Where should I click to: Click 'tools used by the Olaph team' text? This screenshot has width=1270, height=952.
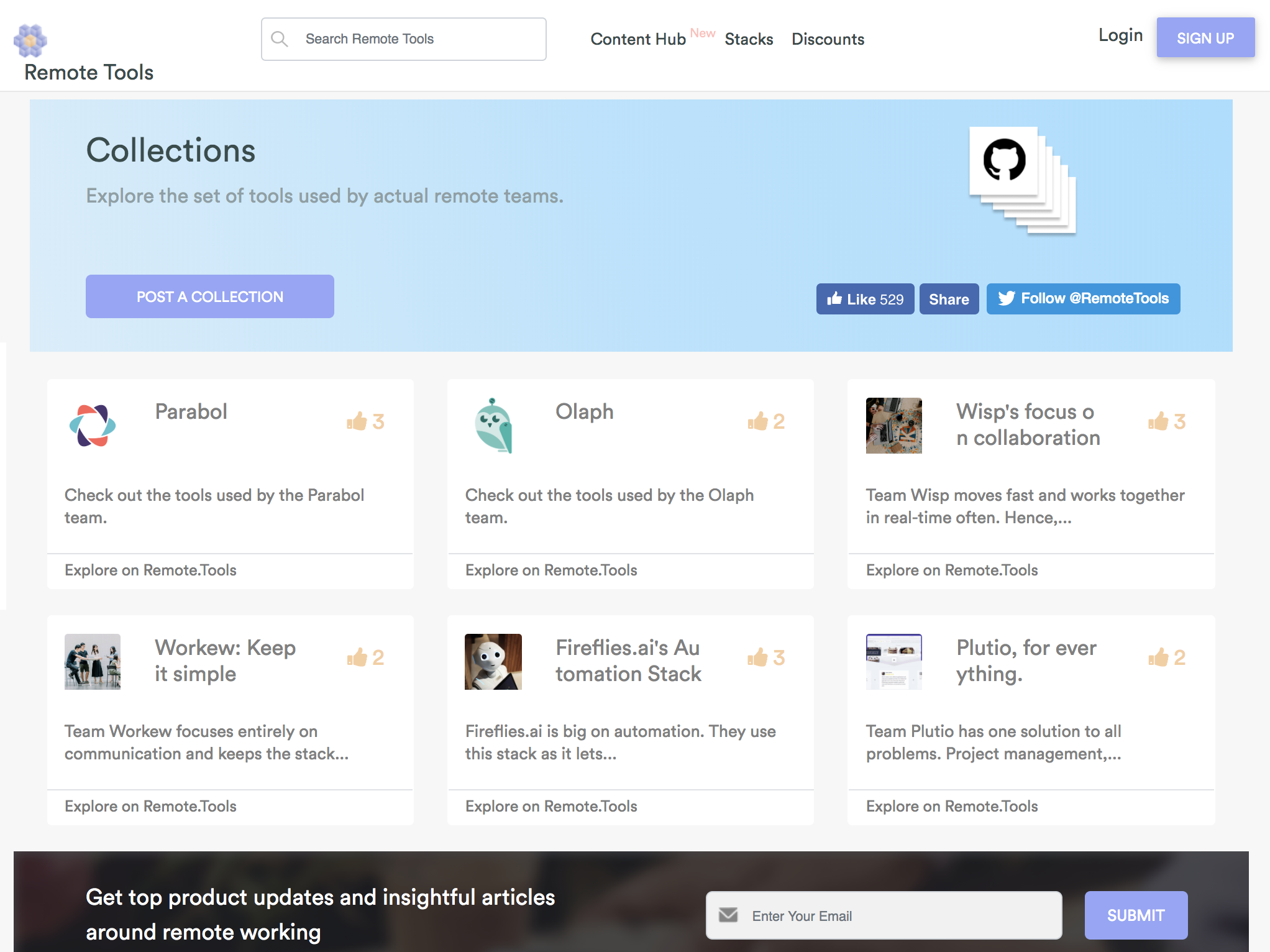tap(610, 506)
